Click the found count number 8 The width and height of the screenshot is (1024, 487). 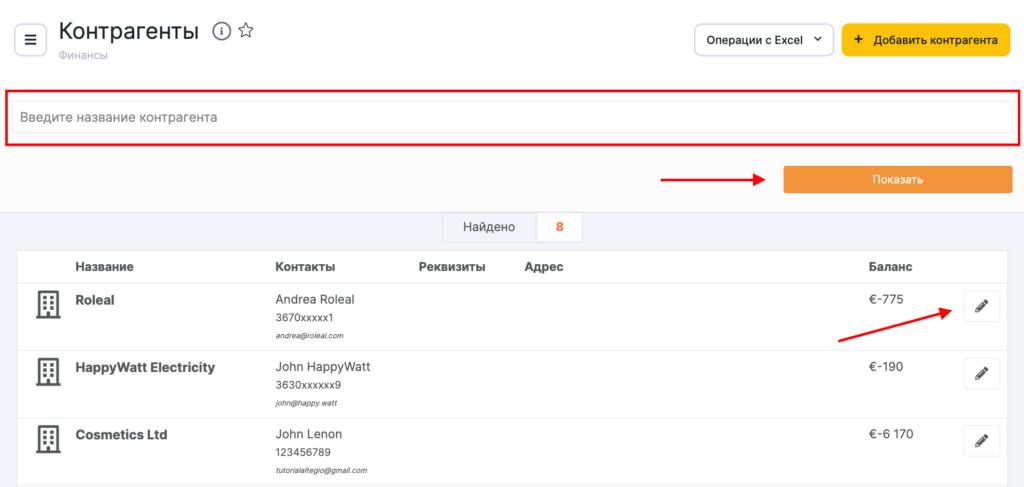[x=560, y=227]
